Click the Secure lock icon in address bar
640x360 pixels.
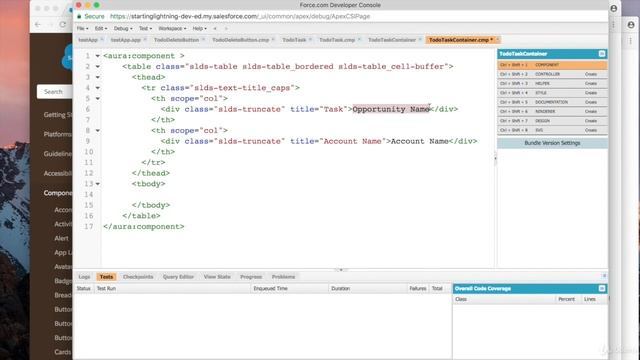point(80,16)
